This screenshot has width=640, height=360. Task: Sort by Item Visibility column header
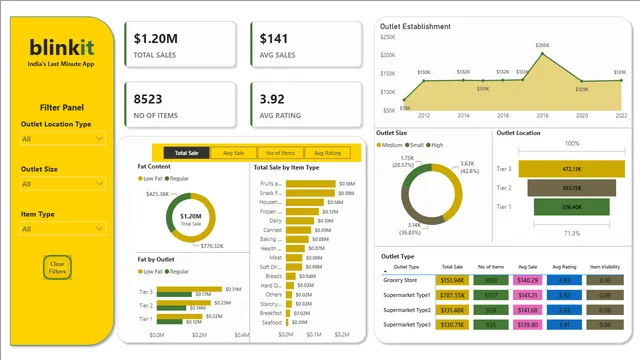605,267
